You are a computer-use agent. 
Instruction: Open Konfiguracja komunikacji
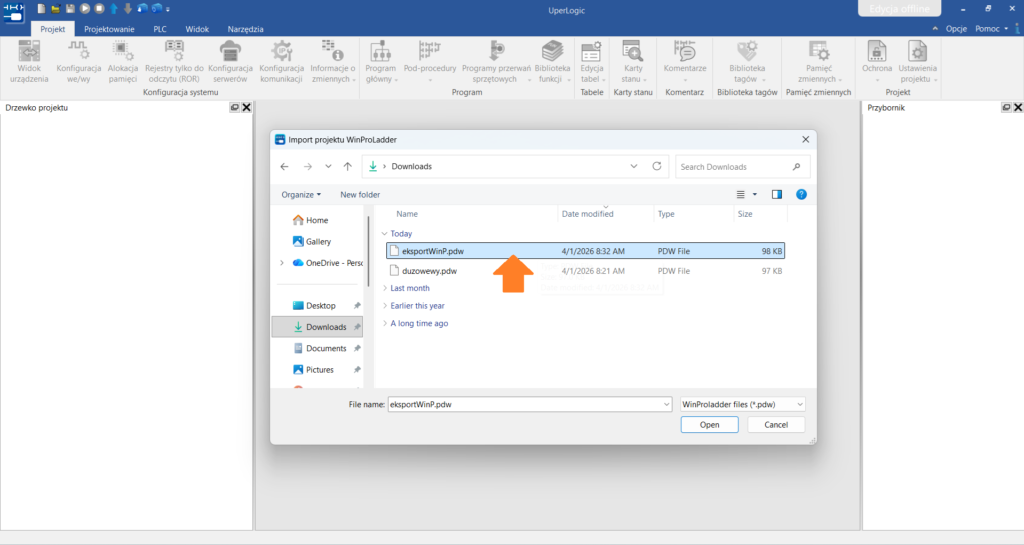(281, 62)
